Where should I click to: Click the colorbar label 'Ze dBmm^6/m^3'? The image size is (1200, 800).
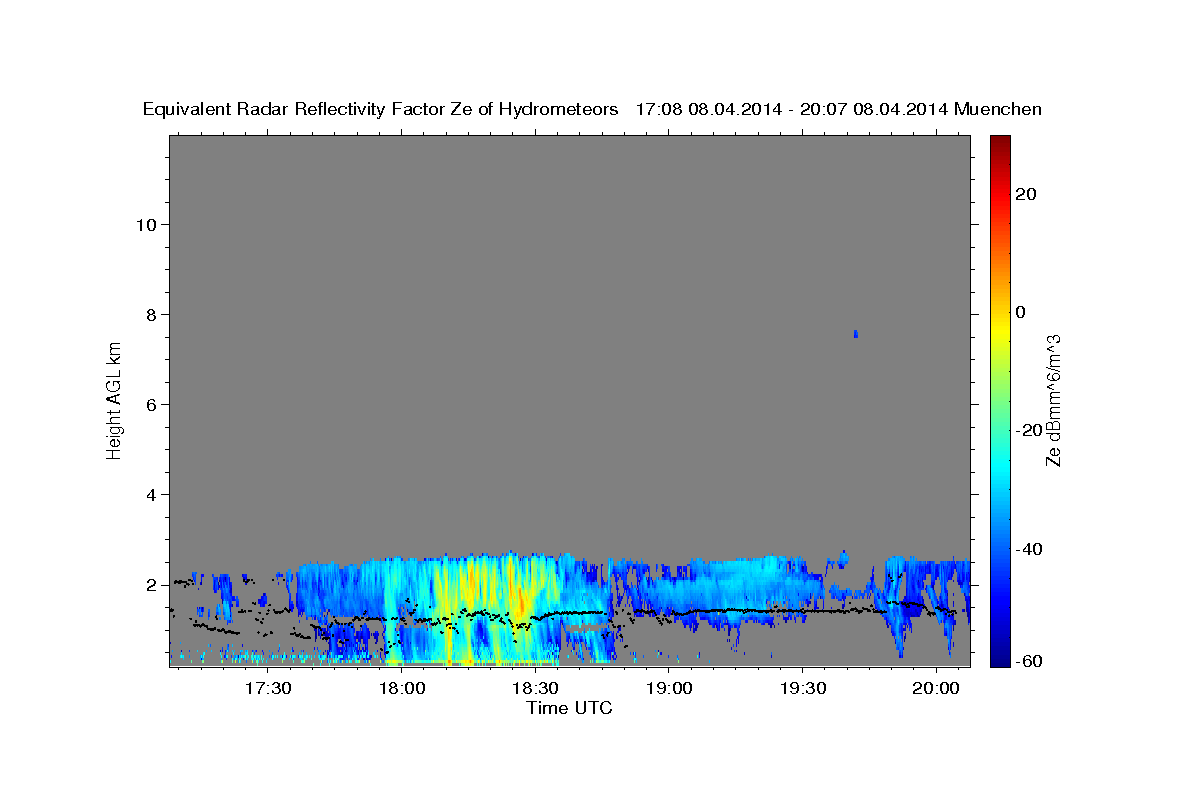pyautogui.click(x=1052, y=400)
